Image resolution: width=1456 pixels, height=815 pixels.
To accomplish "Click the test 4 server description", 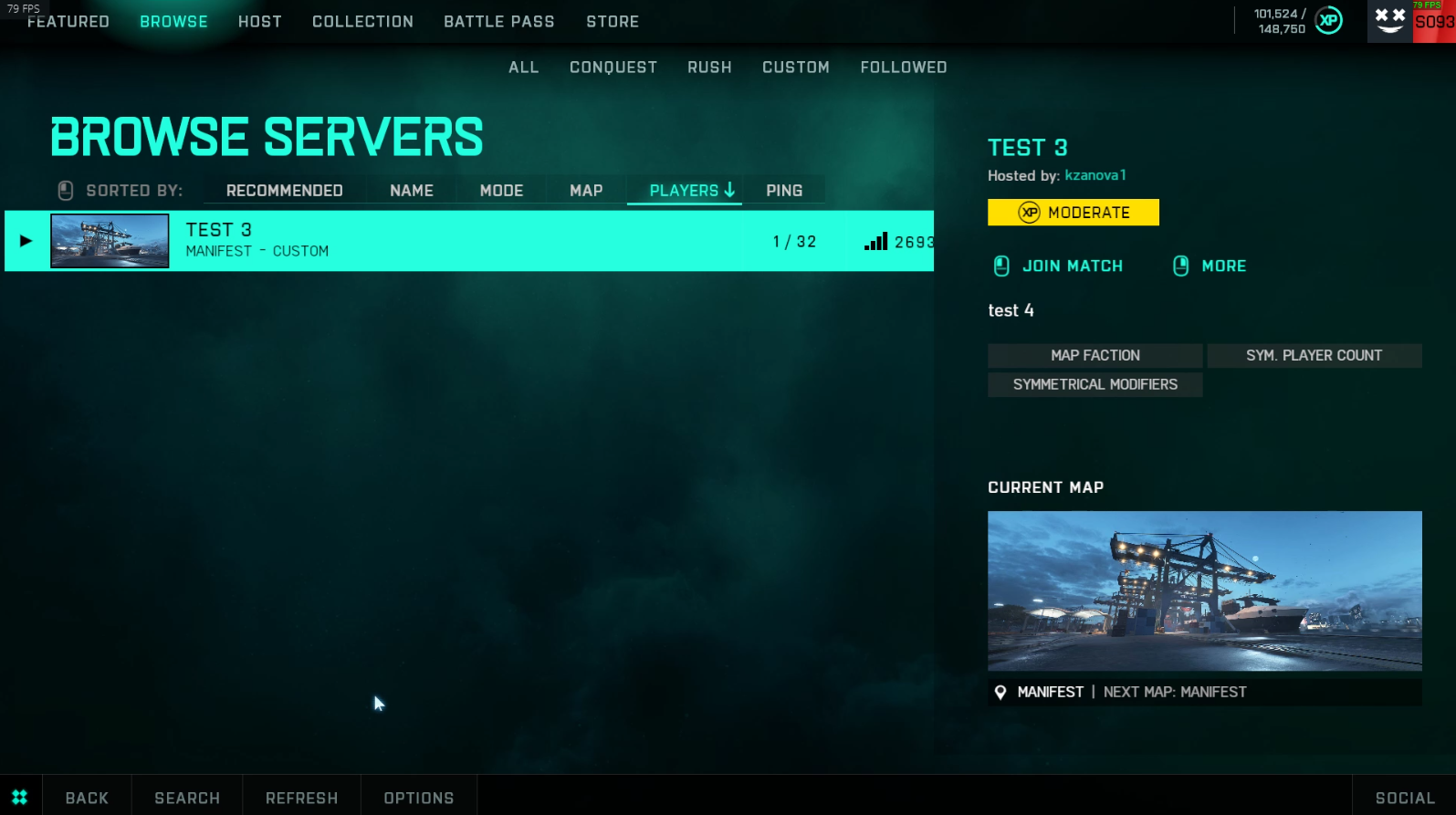I will [x=1011, y=310].
